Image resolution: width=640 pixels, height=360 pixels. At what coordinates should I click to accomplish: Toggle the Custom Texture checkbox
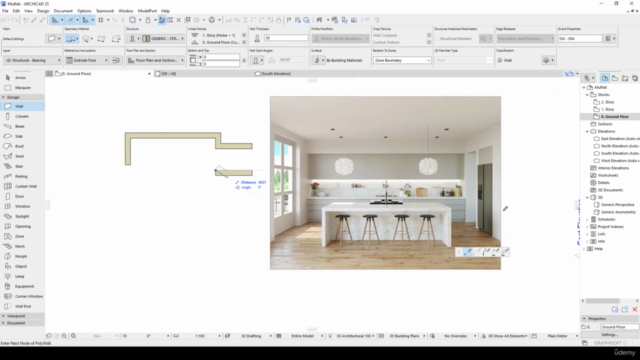point(429,42)
